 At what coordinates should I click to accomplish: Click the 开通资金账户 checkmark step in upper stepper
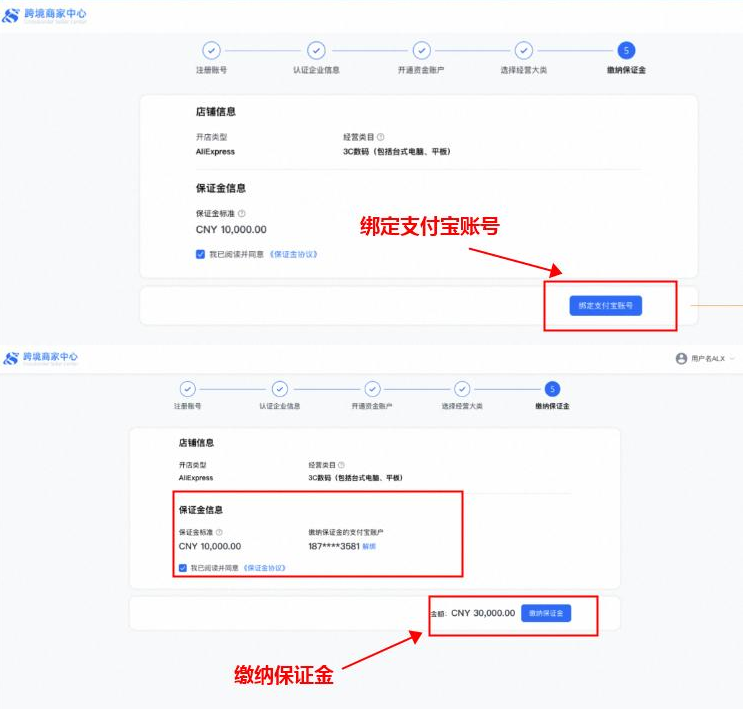[421, 50]
